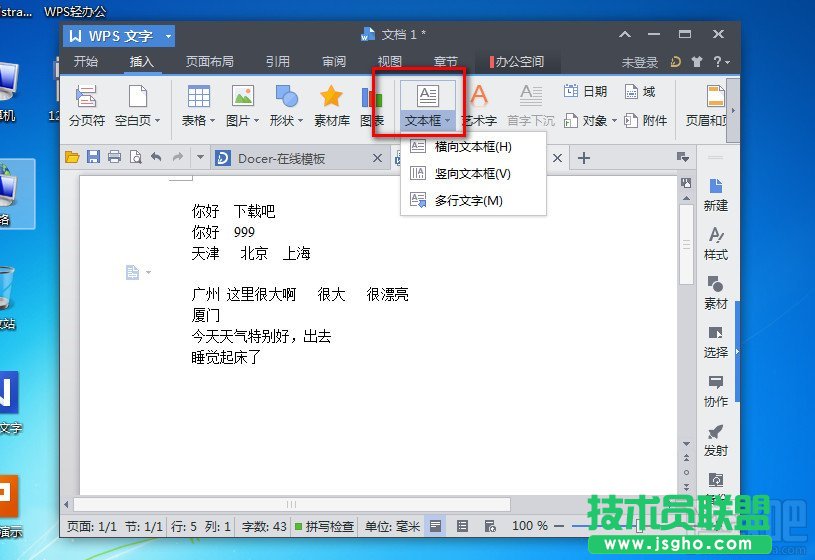Open print preview icon
The height and width of the screenshot is (560, 815).
click(136, 157)
